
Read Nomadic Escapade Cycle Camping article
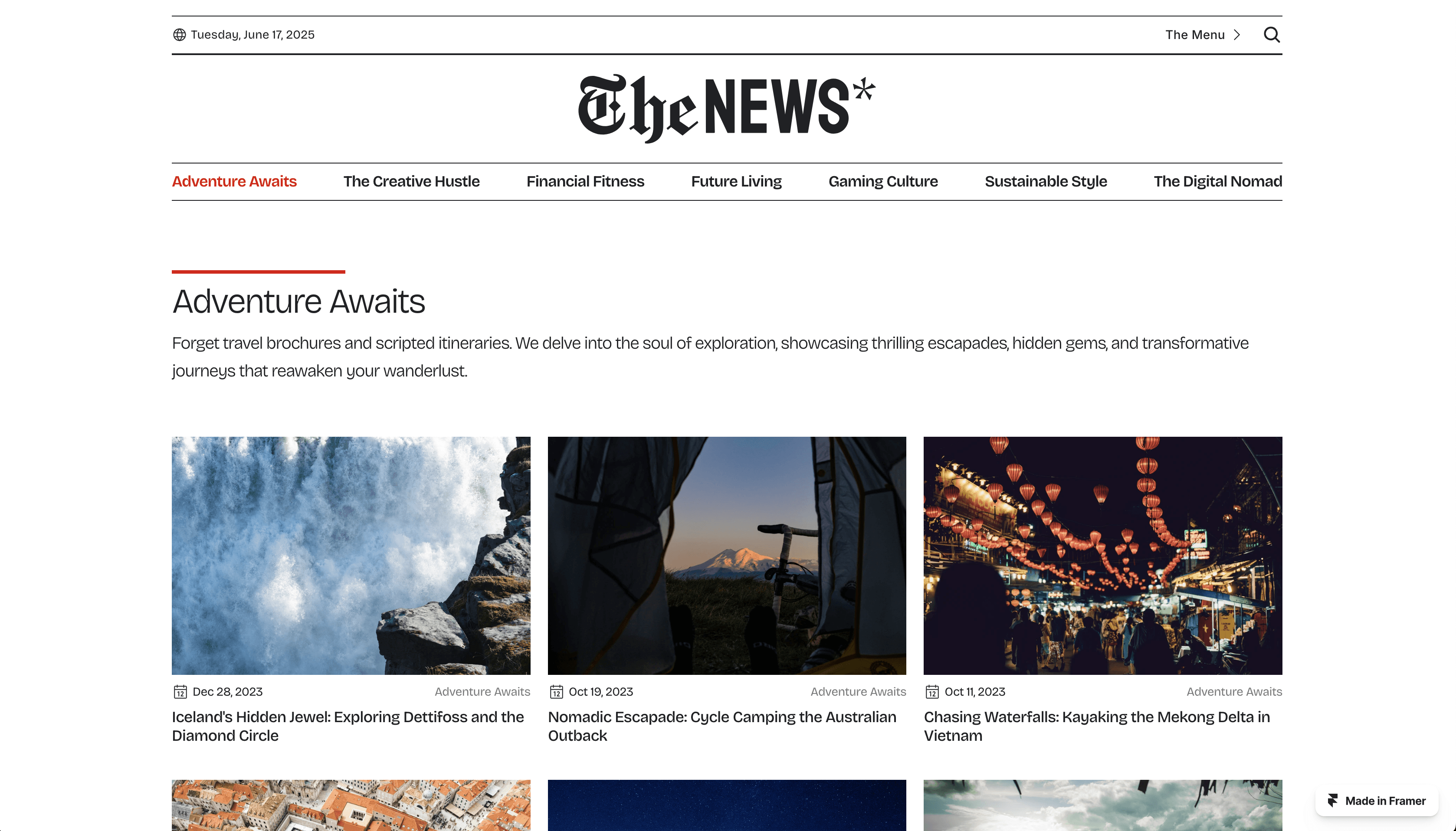pos(722,726)
